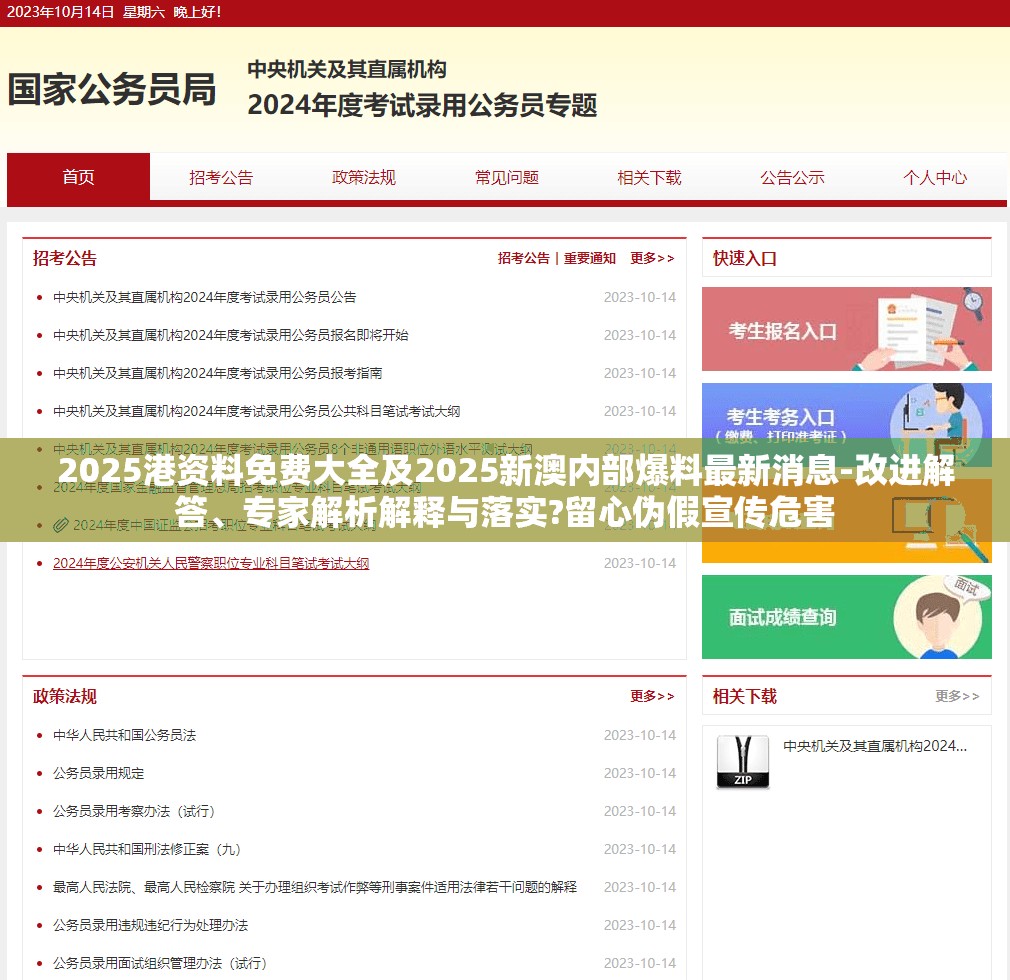Open 公务员录用规定 link
Image resolution: width=1010 pixels, height=980 pixels.
99,773
